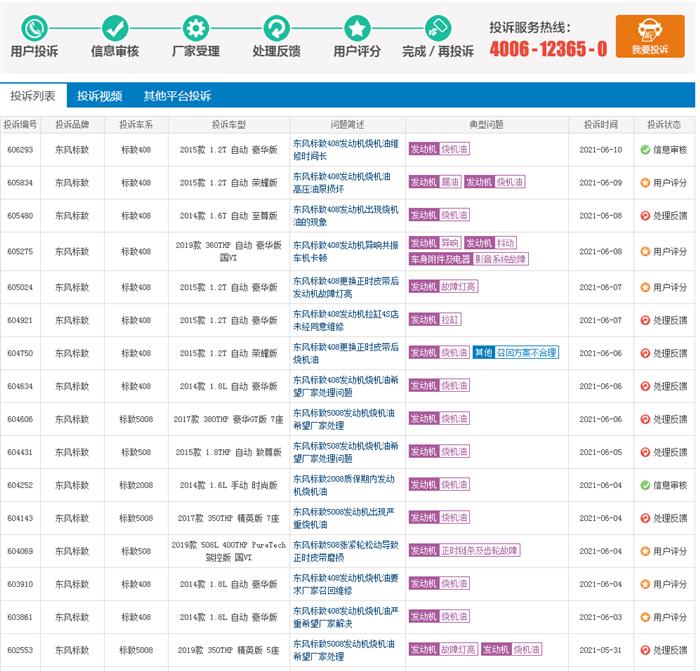The image size is (700, 671).
Task: Click status icon for complaint 605275
Action: [645, 251]
